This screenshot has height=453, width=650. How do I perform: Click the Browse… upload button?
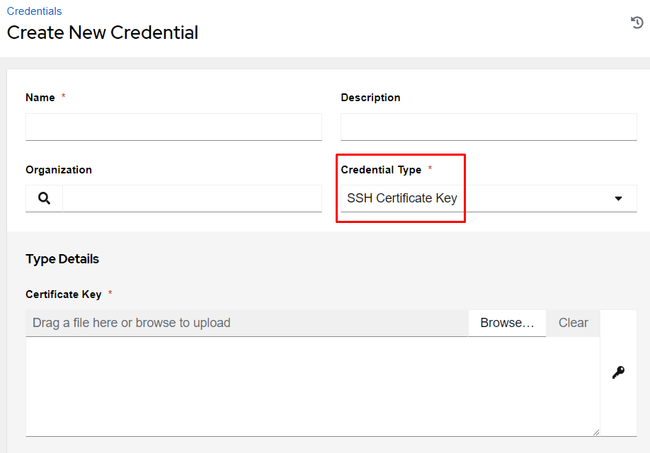coord(507,323)
